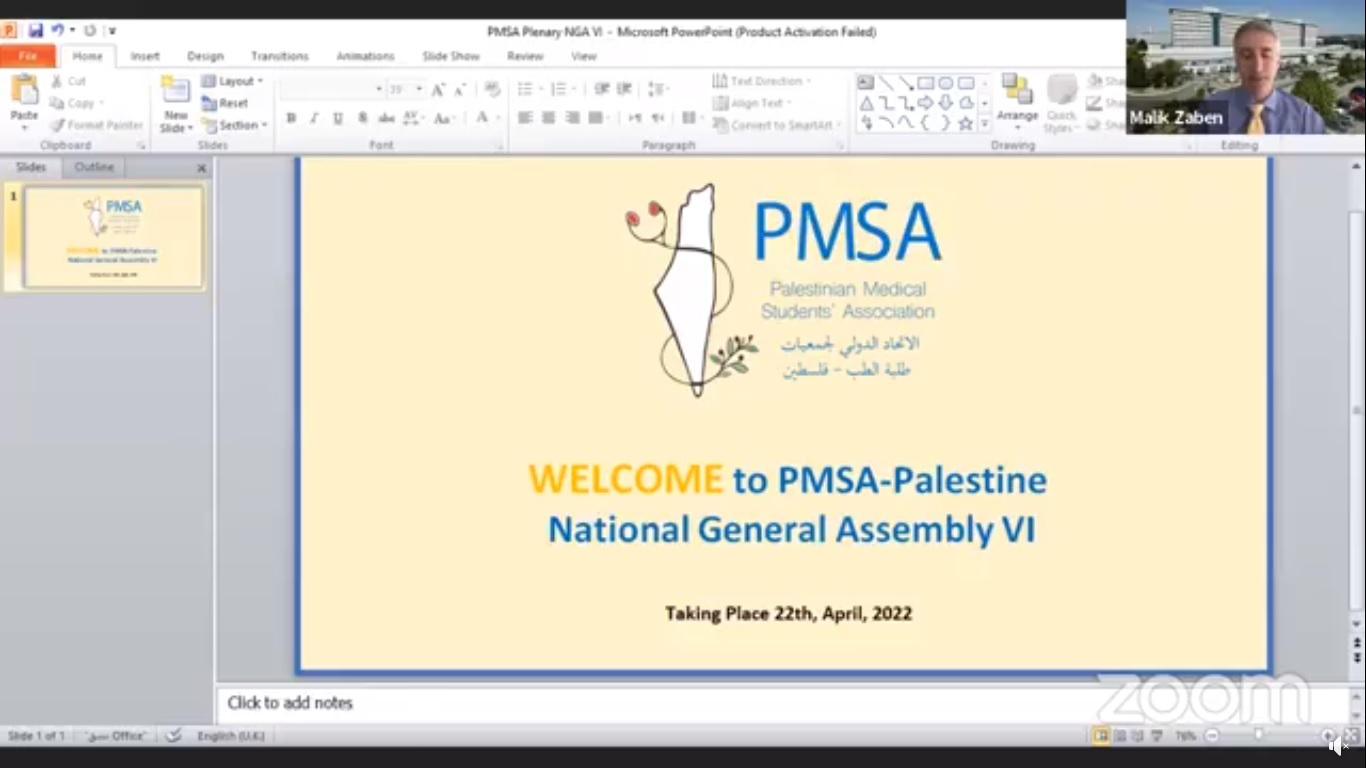Open Bullets list dropdown
Viewport: 1366px width, 768px height.
[x=528, y=89]
